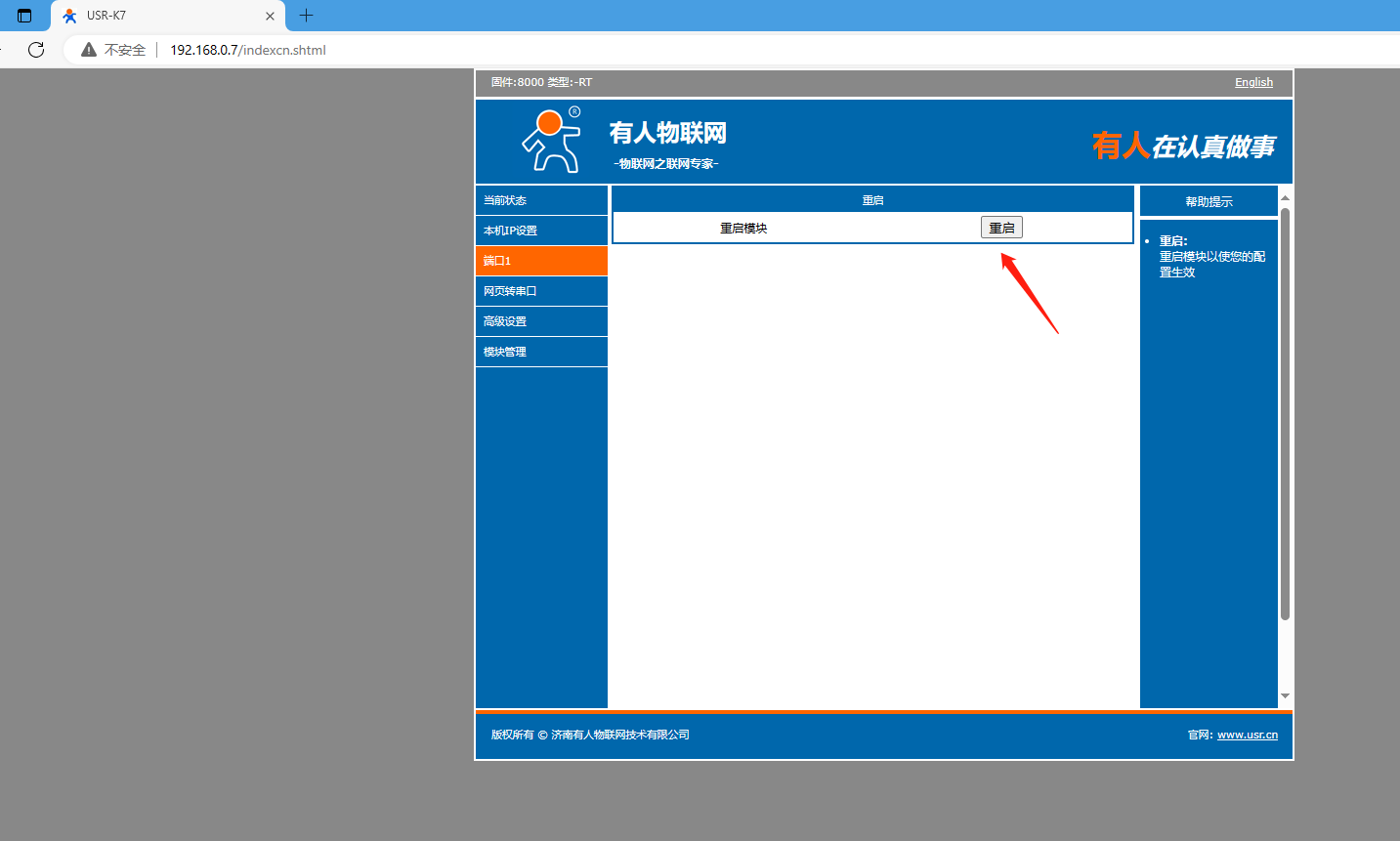Reload the current page

[x=36, y=50]
